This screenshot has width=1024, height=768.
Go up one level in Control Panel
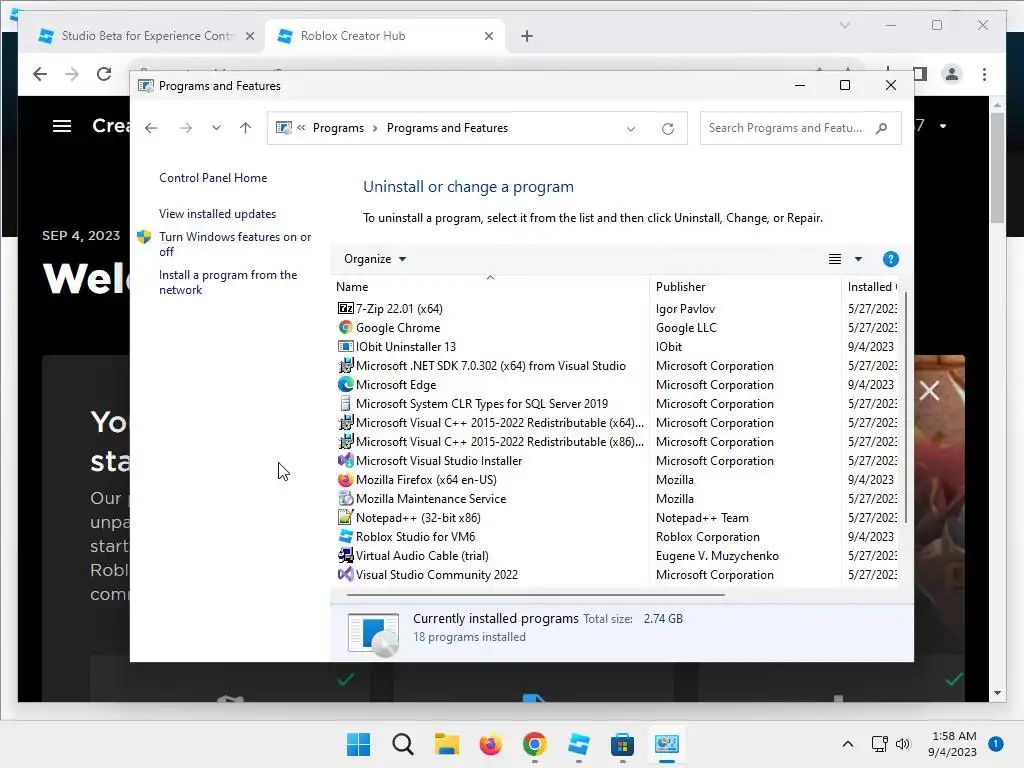coord(246,128)
